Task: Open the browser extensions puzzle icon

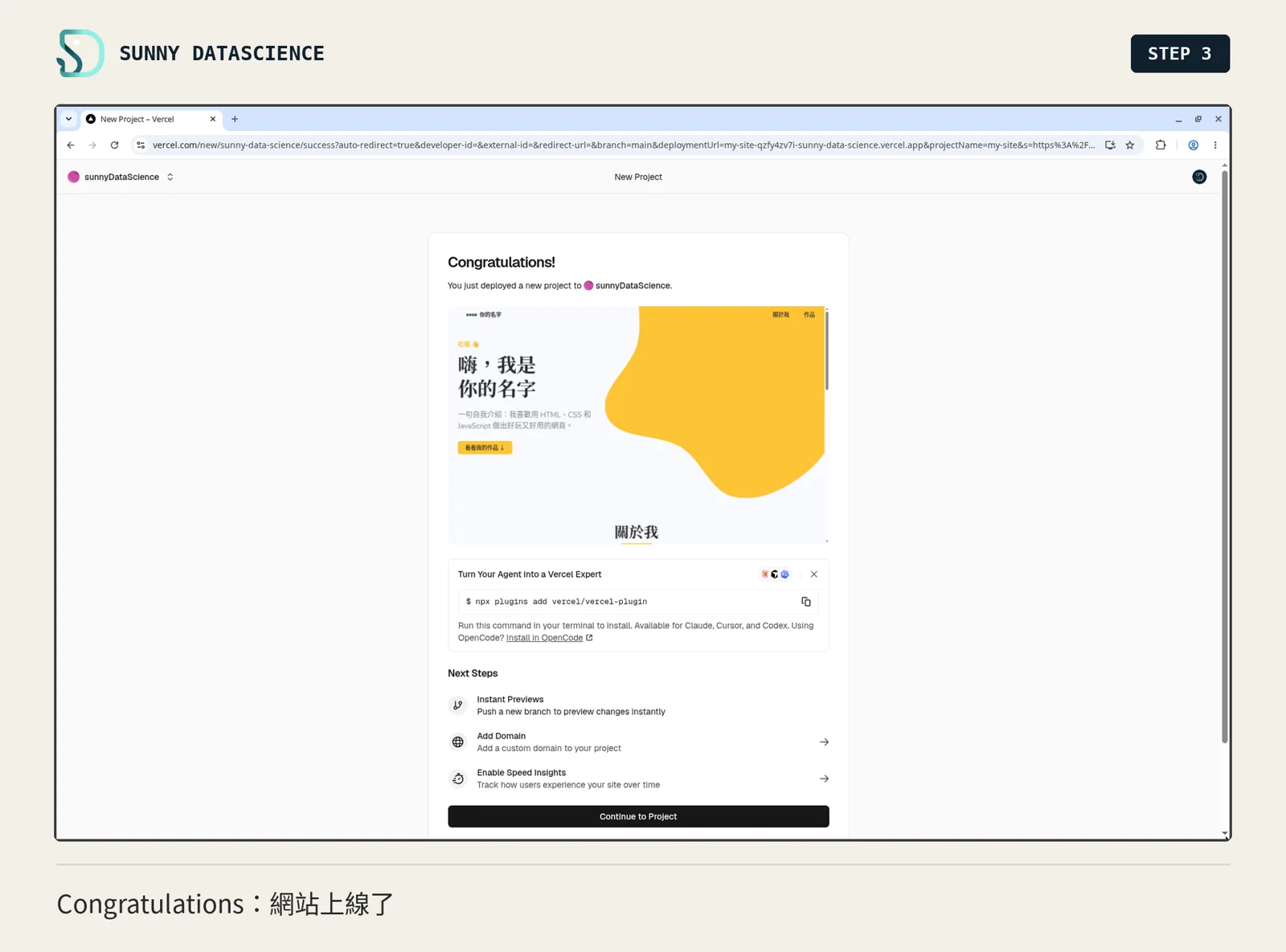Action: coord(1161,145)
